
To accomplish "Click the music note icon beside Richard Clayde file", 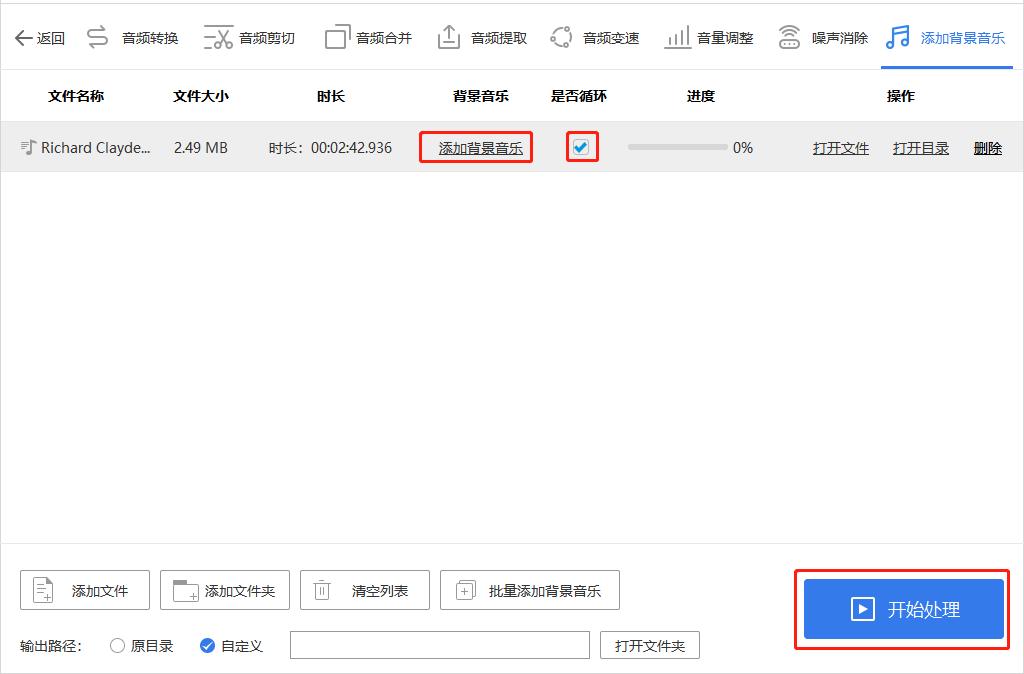I will pos(28,147).
